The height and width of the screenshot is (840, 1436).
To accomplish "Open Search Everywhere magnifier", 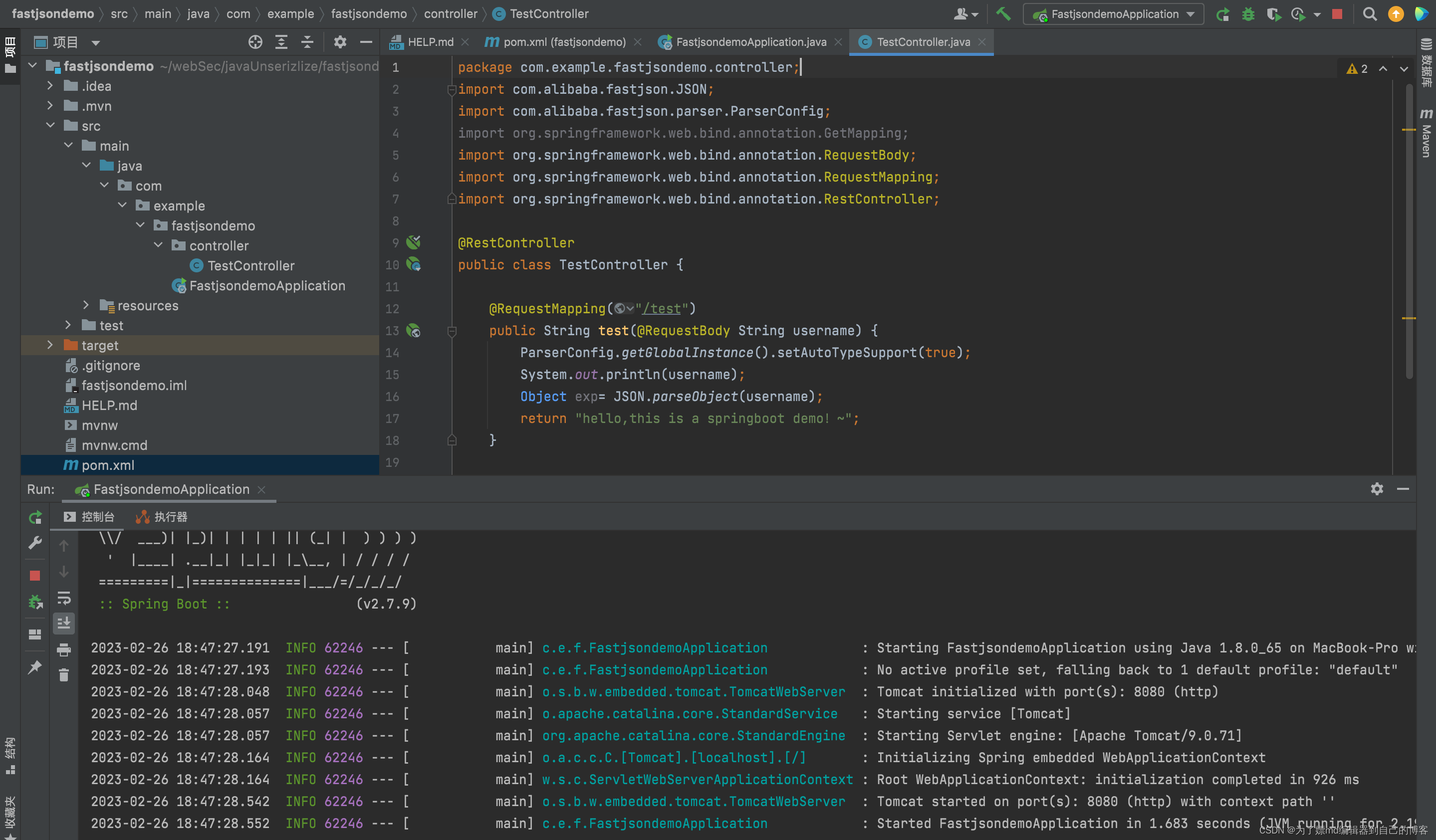I will point(1370,14).
